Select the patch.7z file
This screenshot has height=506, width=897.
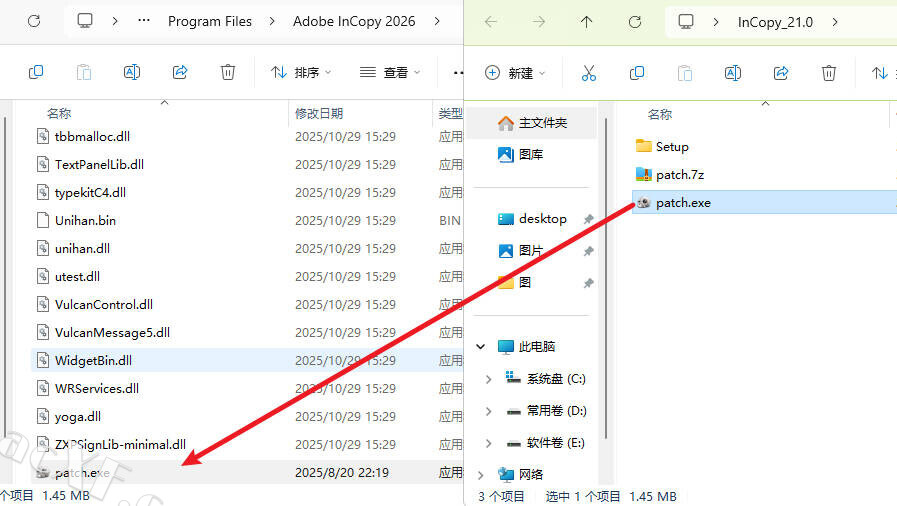(x=680, y=175)
